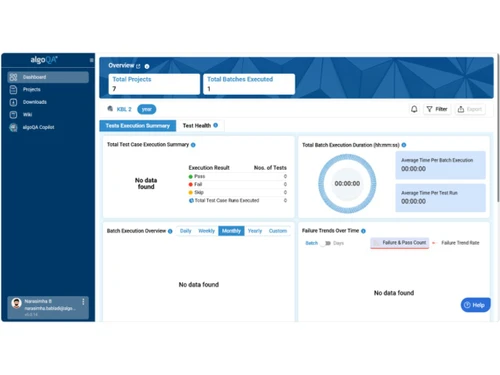Click Narasimha B profile avatar
The width and height of the screenshot is (500, 375).
point(16,303)
